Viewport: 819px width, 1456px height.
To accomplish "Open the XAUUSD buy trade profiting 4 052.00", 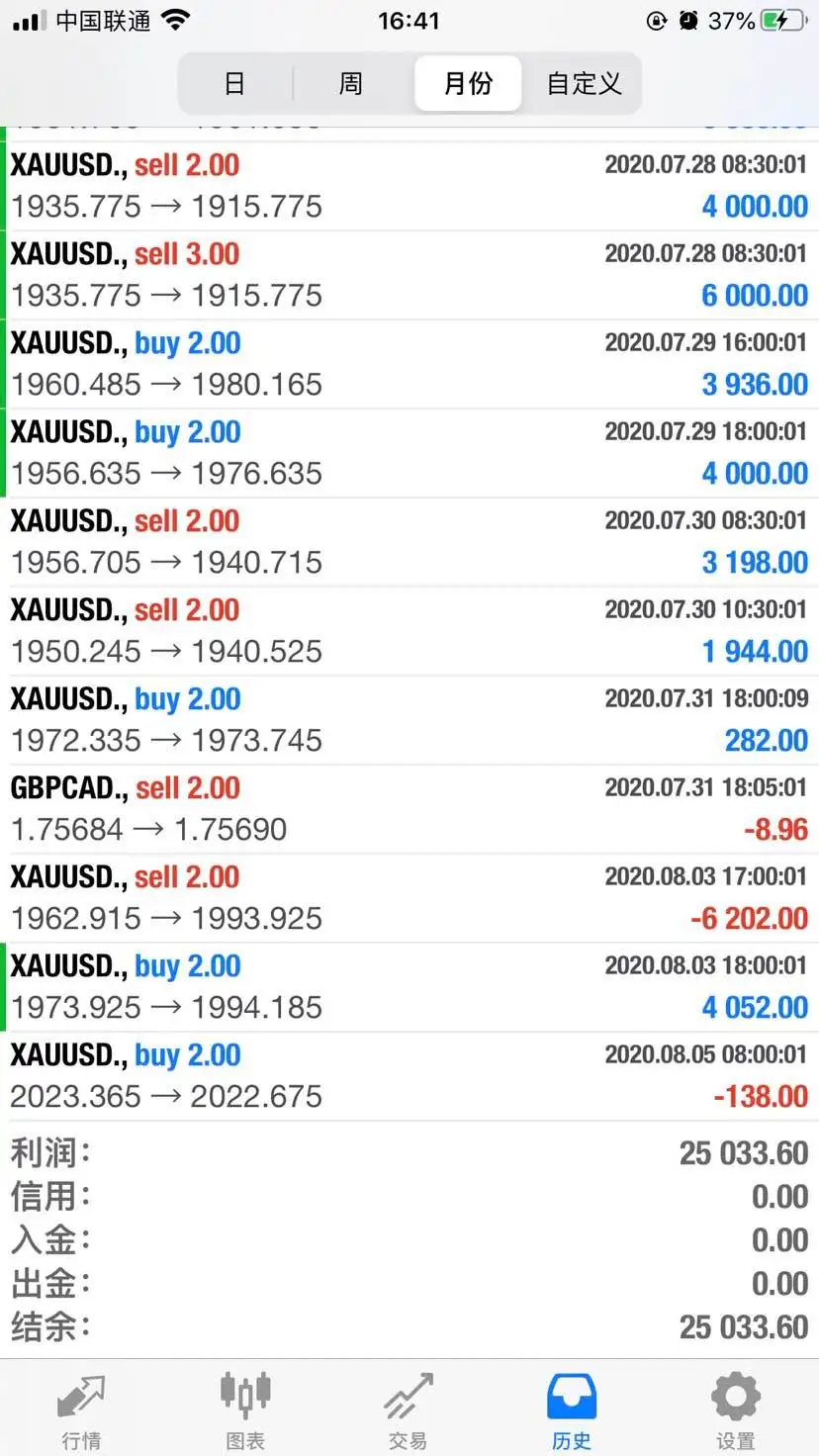I will pyautogui.click(x=409, y=987).
